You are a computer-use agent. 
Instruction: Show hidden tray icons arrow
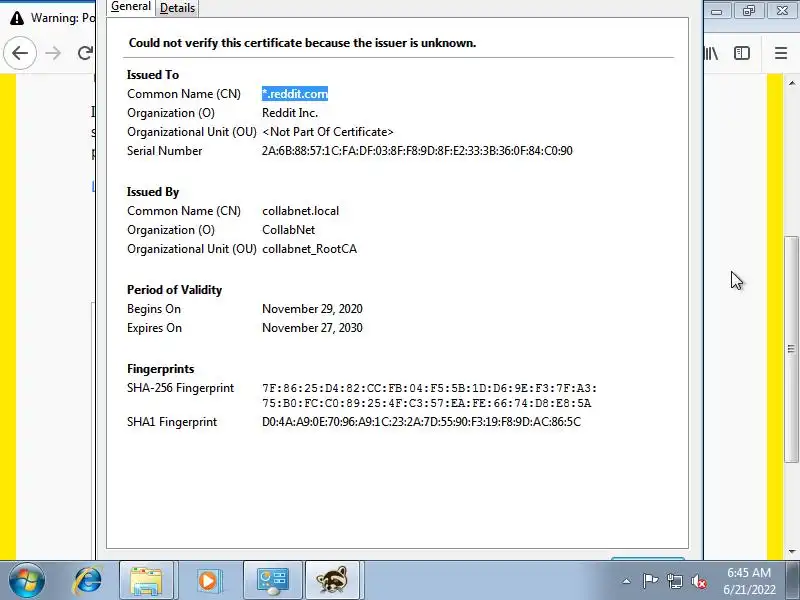627,581
